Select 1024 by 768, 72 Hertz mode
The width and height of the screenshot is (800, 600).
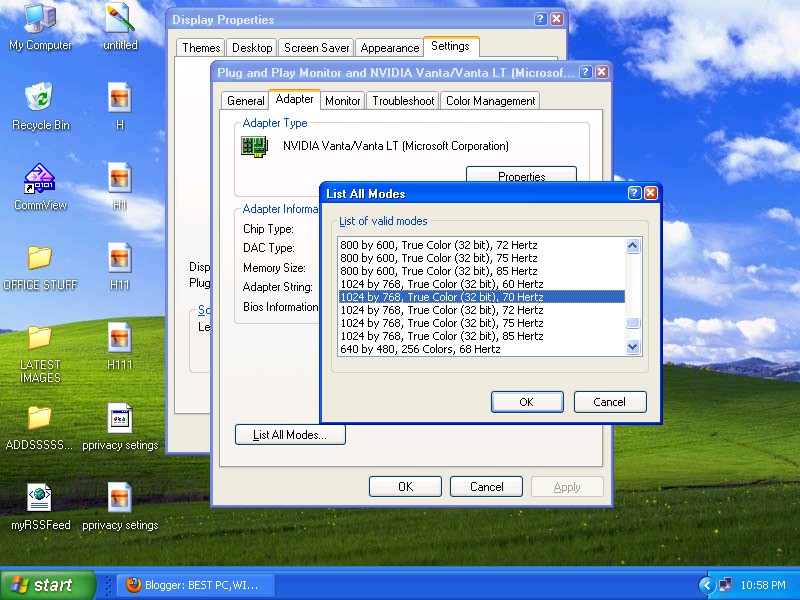click(482, 310)
